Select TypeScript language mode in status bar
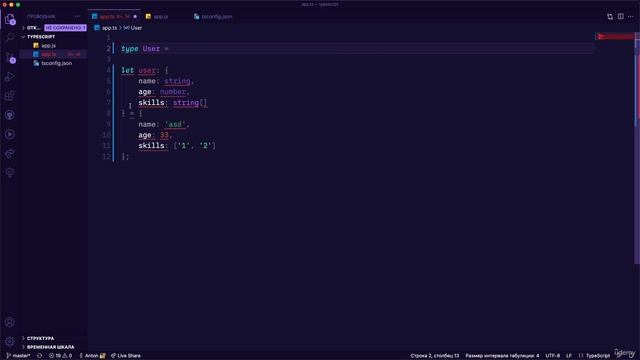Viewport: 640px width, 360px height. pyautogui.click(x=598, y=356)
